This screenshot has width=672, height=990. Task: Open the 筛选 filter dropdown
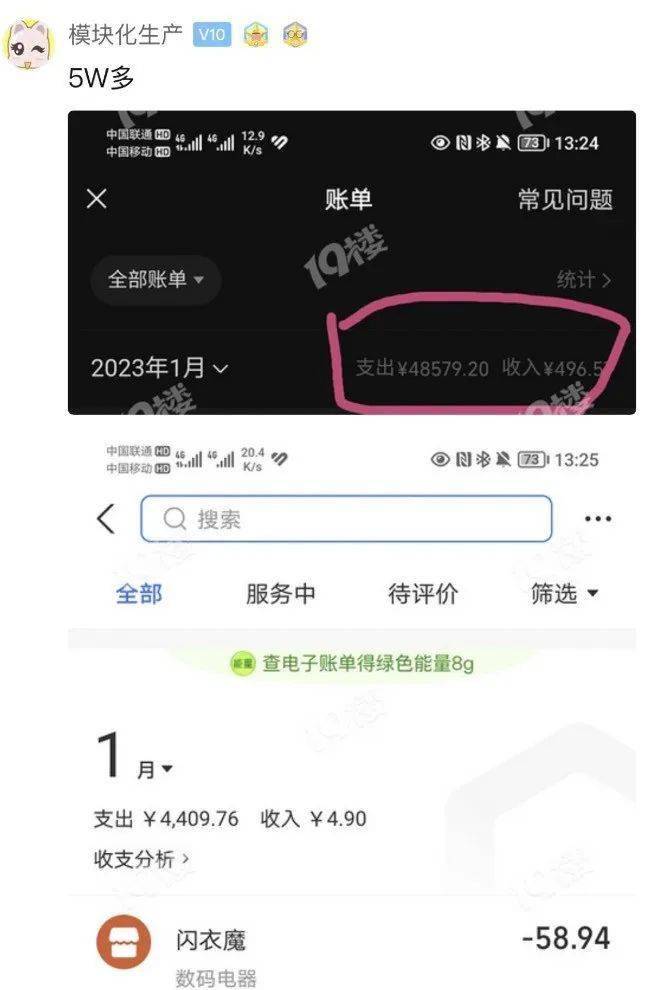pyautogui.click(x=564, y=593)
